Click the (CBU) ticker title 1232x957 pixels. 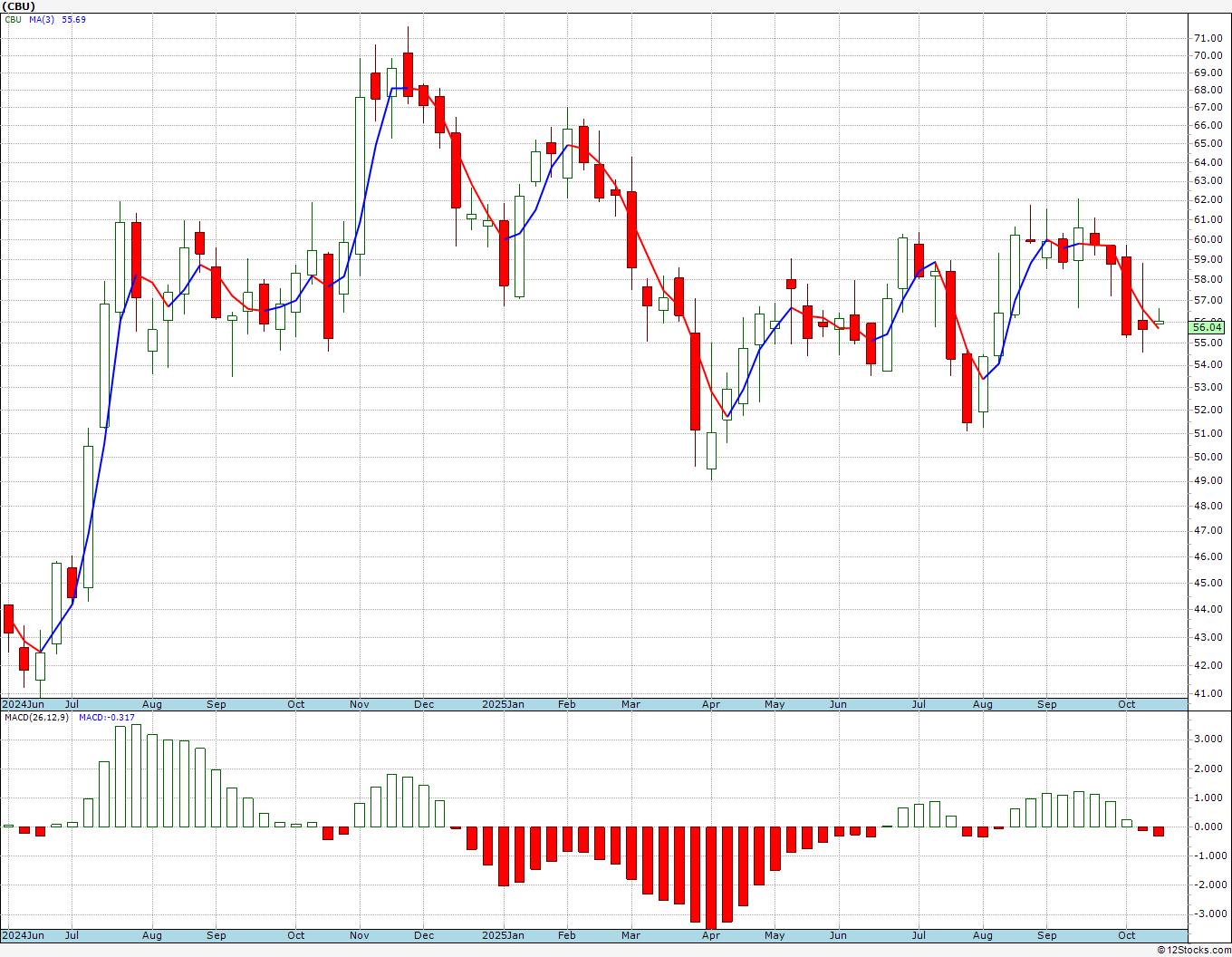[x=19, y=6]
